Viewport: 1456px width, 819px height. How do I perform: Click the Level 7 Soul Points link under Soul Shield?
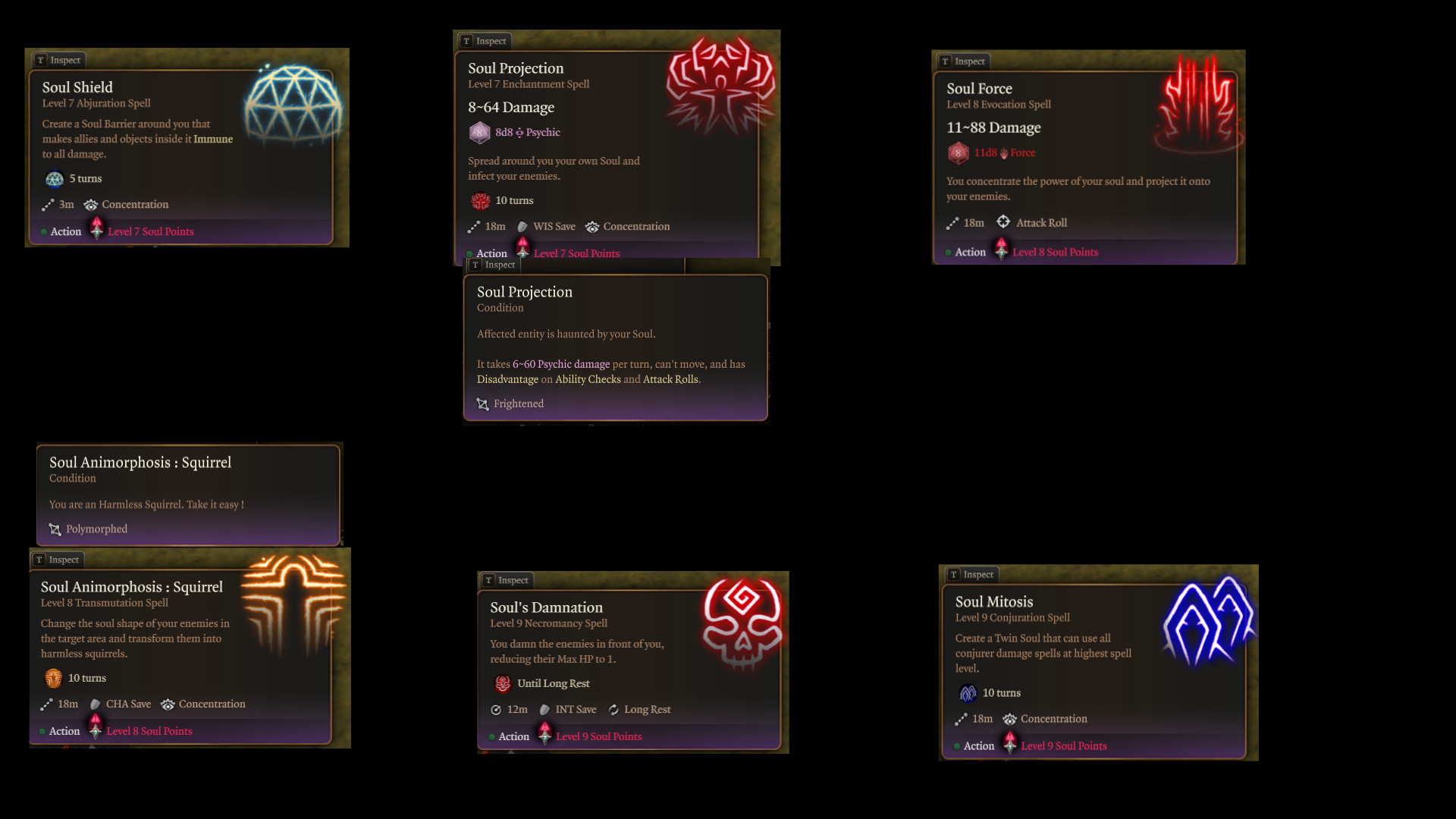coord(151,232)
